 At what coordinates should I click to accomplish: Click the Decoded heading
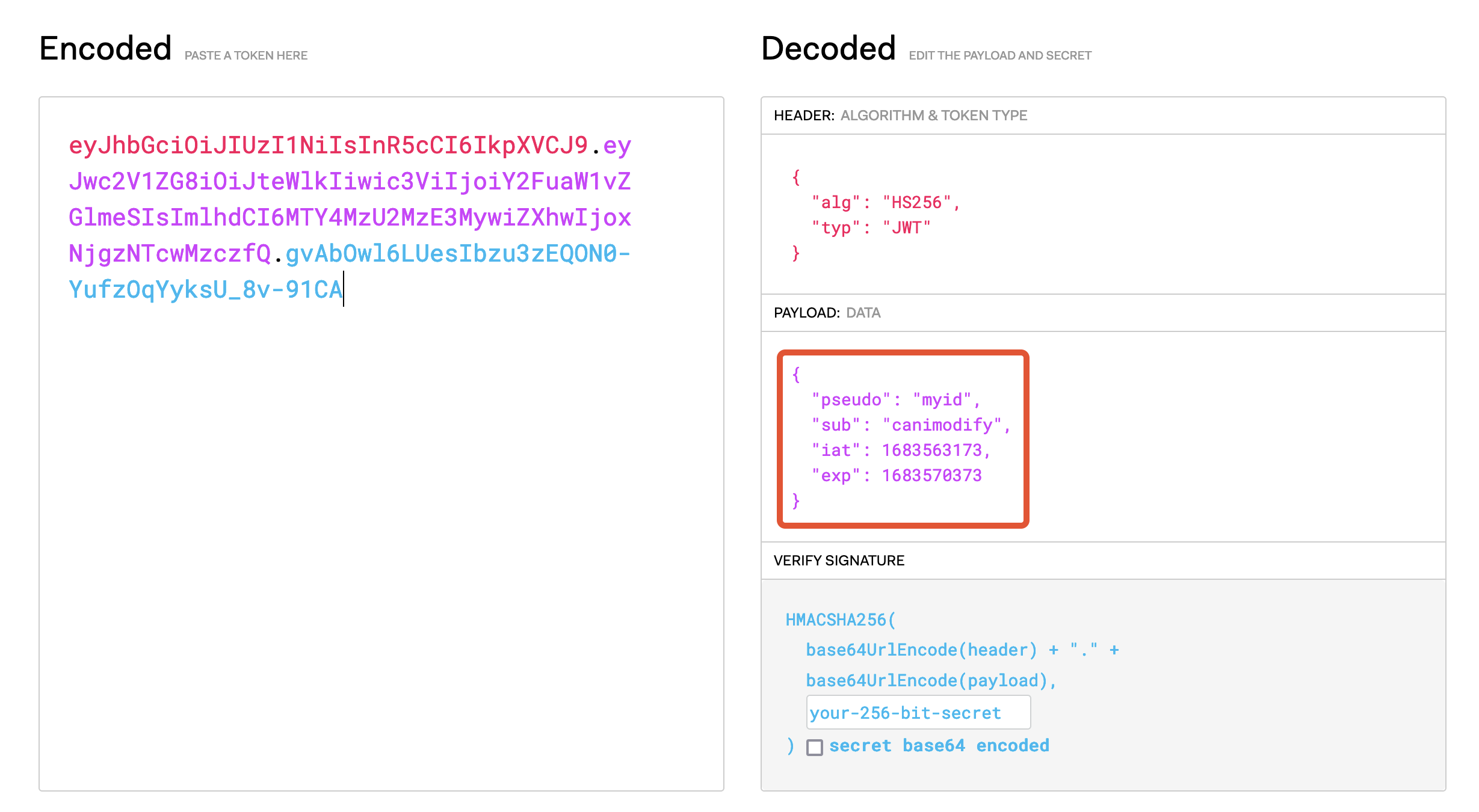829,48
